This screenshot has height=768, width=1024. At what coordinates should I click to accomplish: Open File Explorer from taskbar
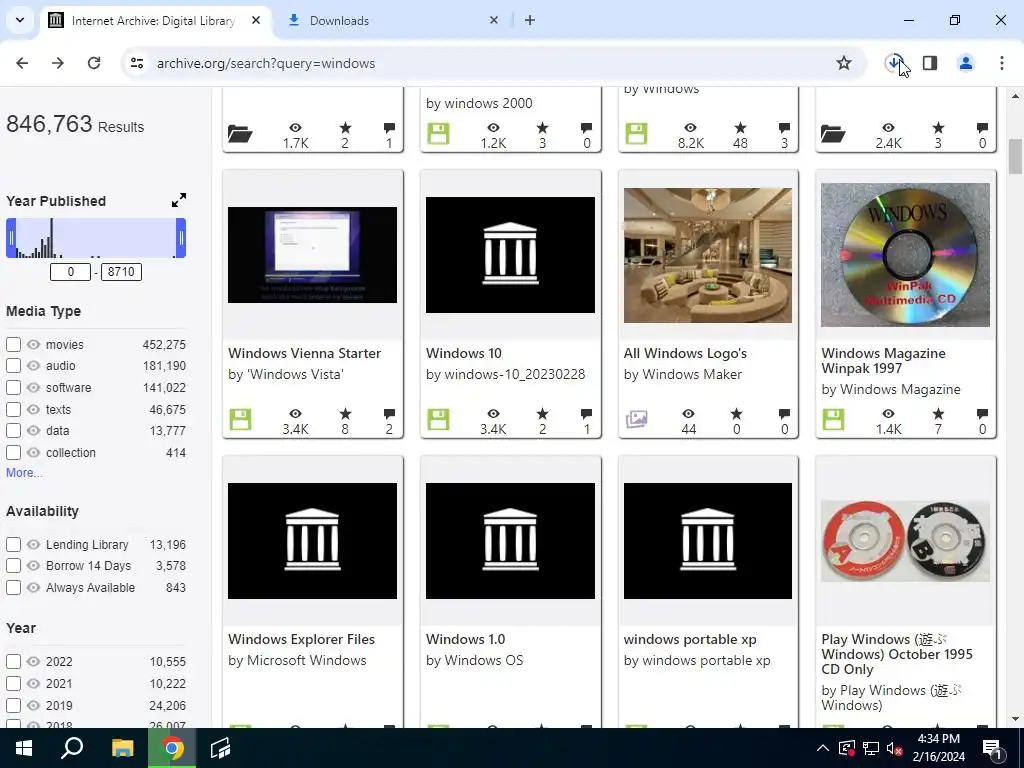[122, 748]
